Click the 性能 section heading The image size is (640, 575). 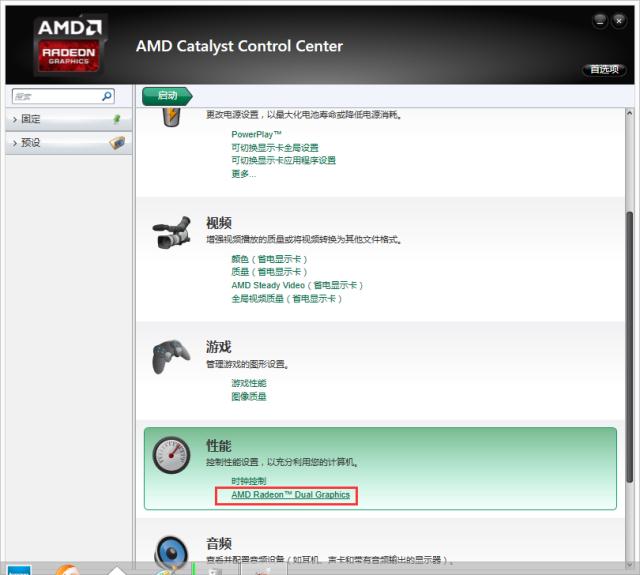(x=219, y=446)
